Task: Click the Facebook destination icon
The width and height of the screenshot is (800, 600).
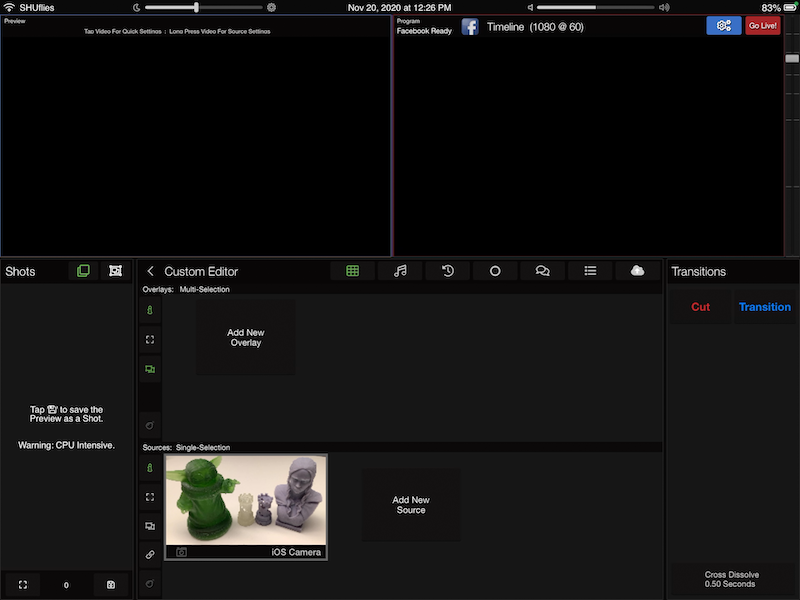Action: [470, 27]
